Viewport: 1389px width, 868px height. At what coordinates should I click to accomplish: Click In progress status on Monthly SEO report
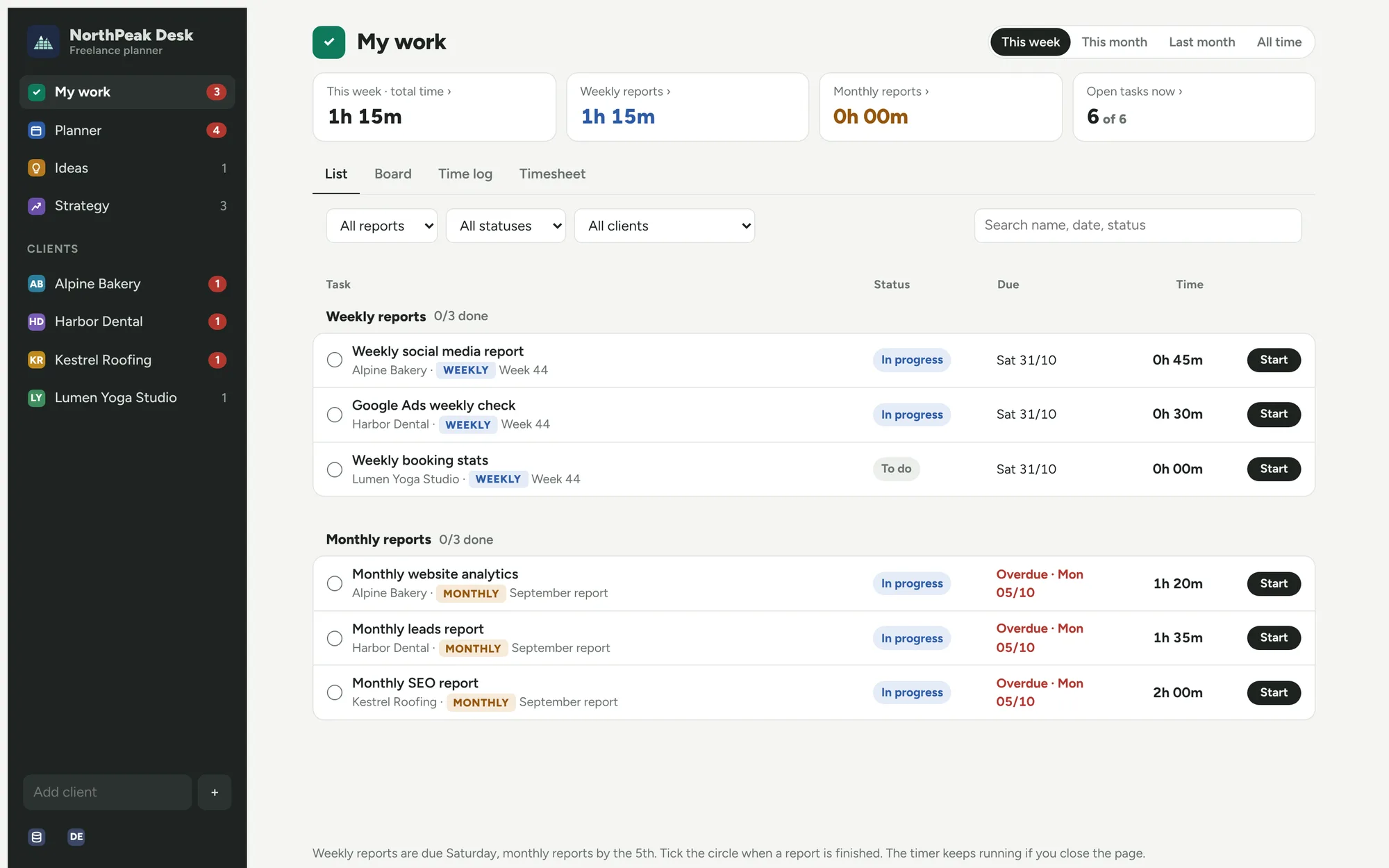click(912, 692)
